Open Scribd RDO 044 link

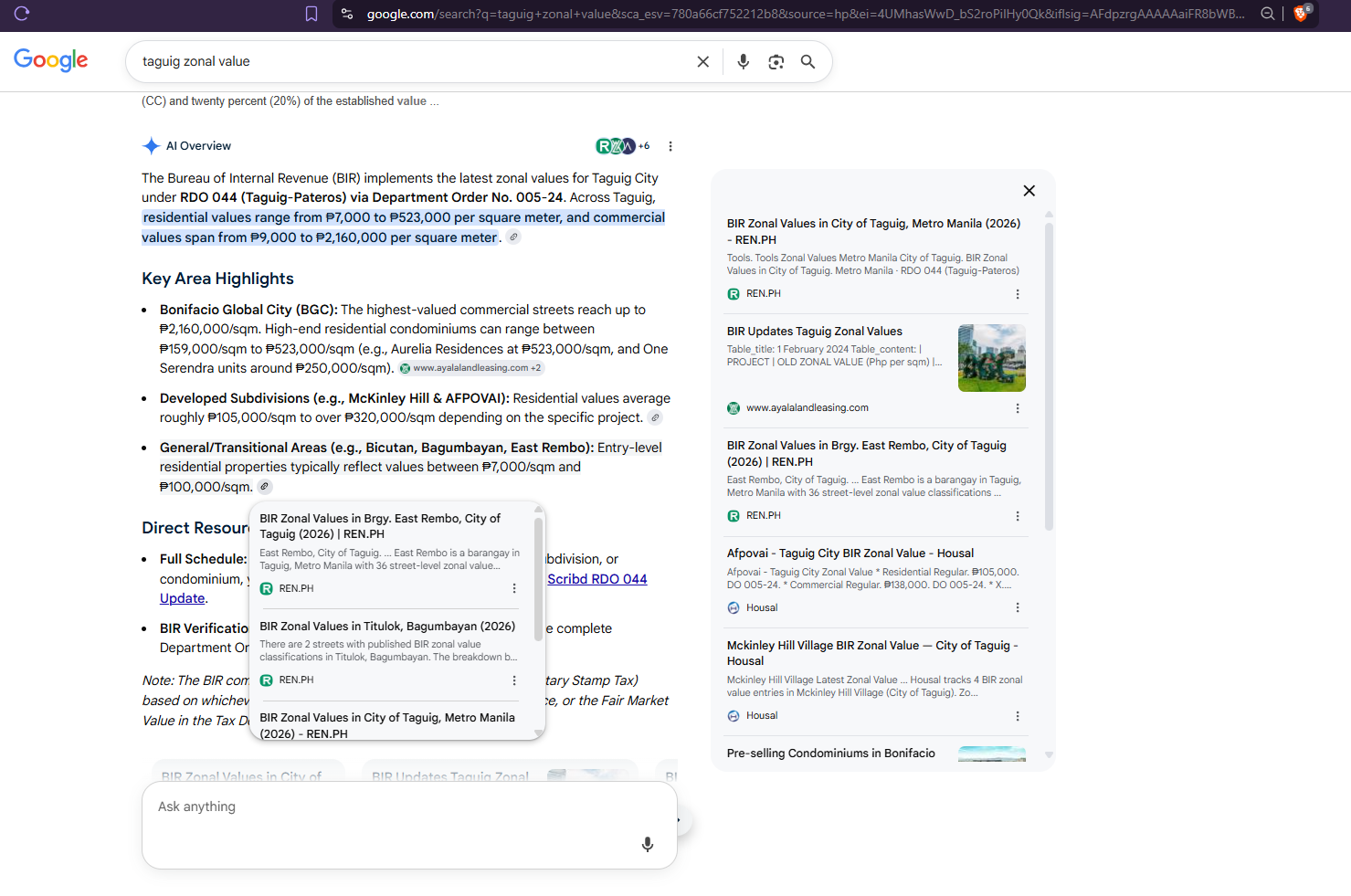597,579
